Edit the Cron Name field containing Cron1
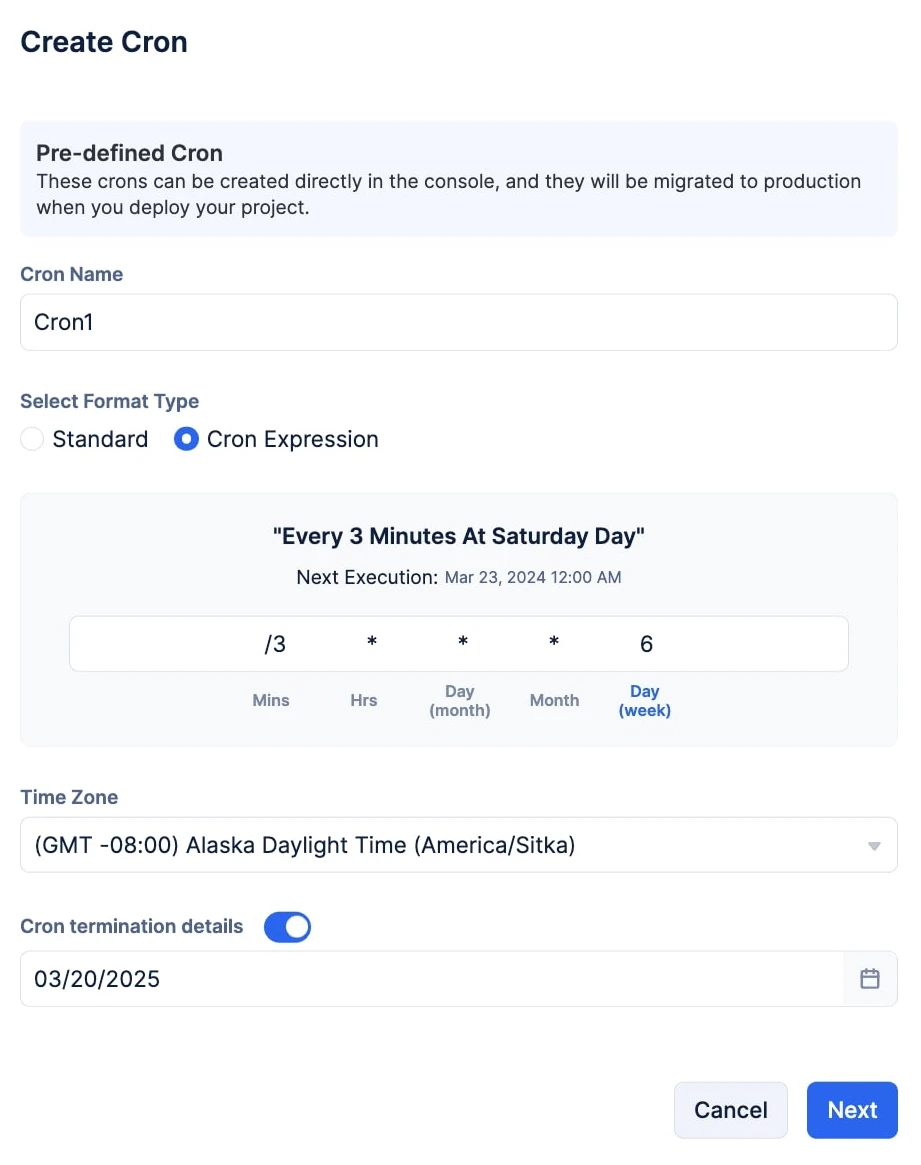Image resolution: width=921 pixels, height=1165 pixels. 459,322
